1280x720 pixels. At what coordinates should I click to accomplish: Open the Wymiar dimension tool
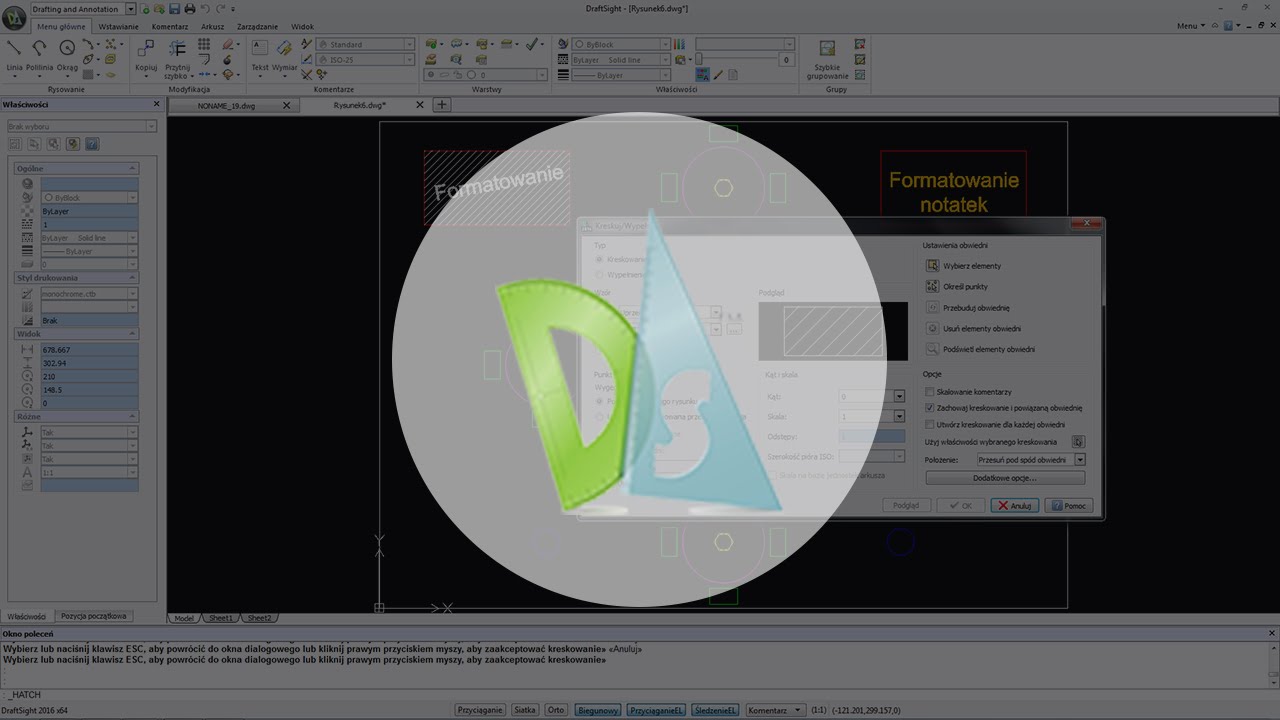[285, 55]
